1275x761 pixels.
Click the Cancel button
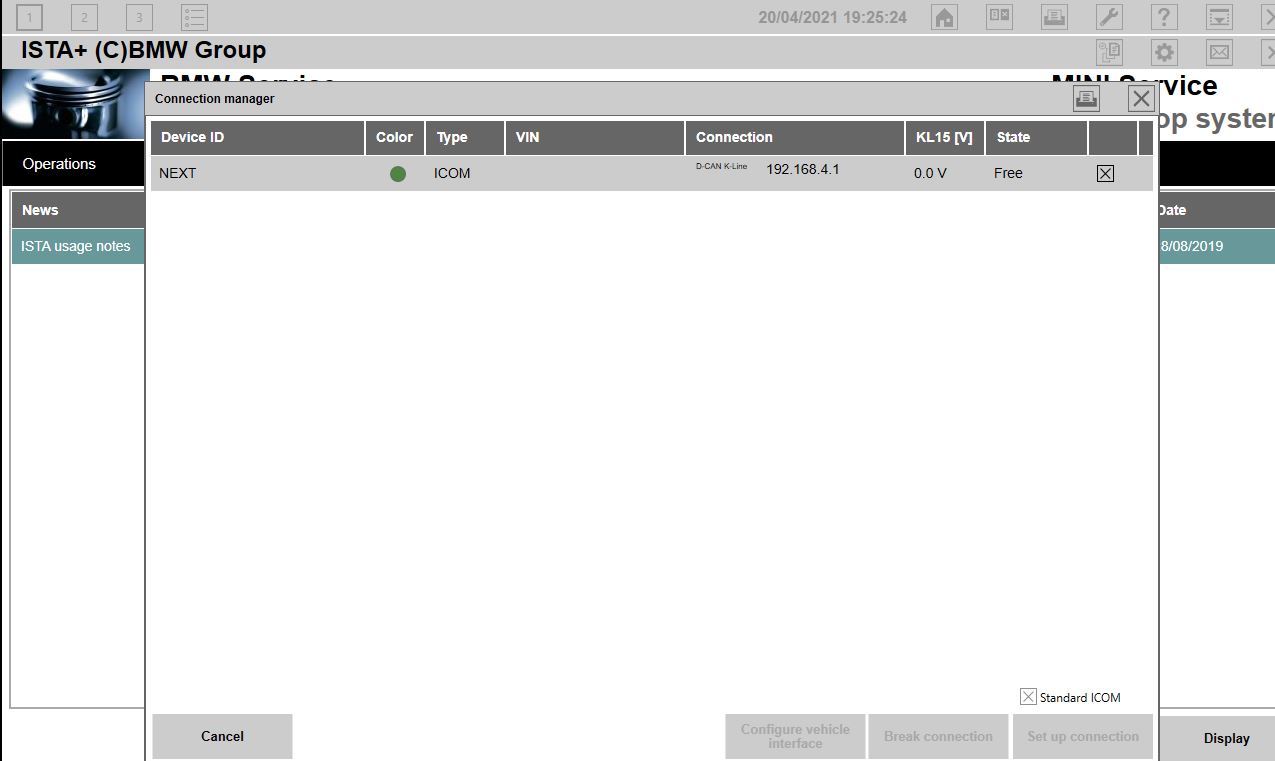coord(222,736)
